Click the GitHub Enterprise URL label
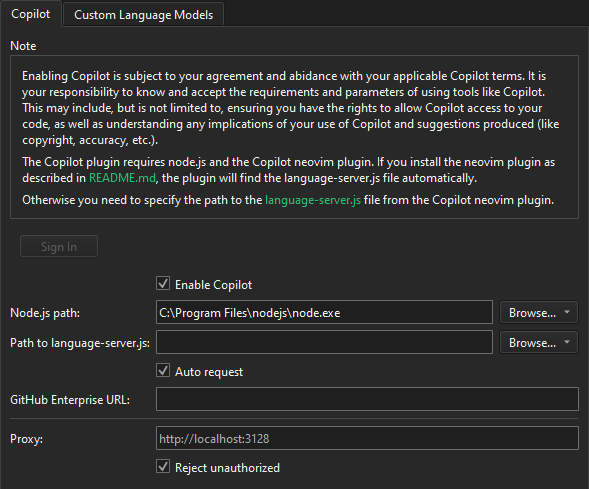Screen dimensions: 589x489 tap(70, 400)
